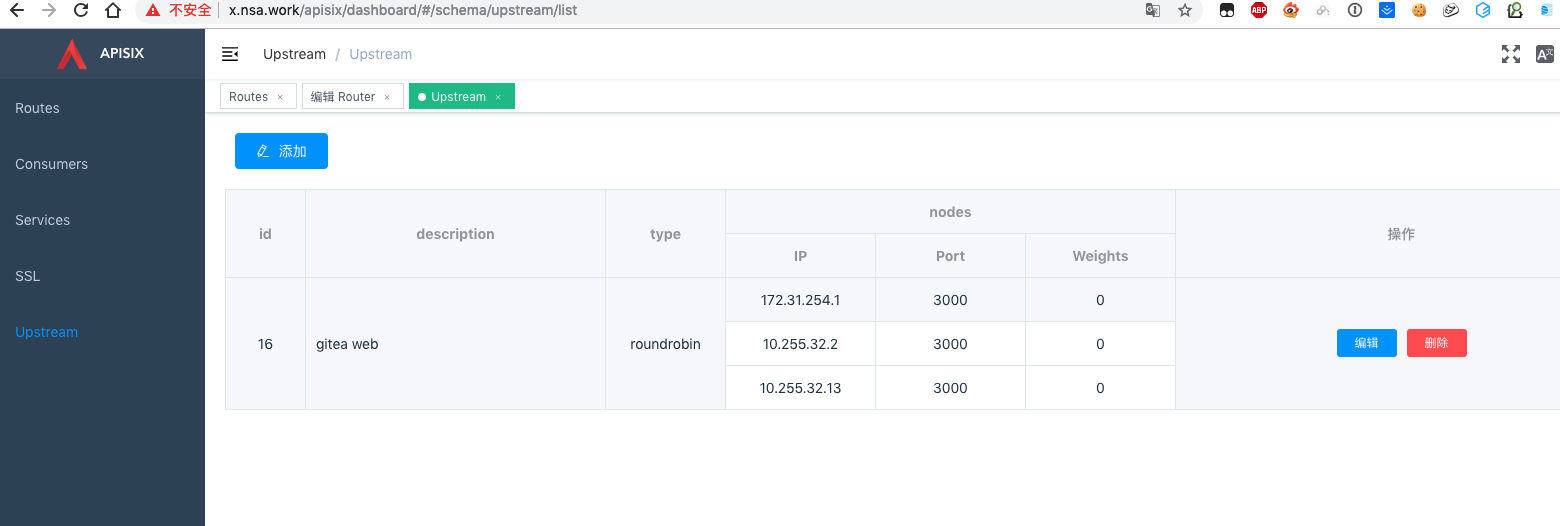Close the 编辑 Router tab
The width and height of the screenshot is (1560, 526).
coord(387,97)
